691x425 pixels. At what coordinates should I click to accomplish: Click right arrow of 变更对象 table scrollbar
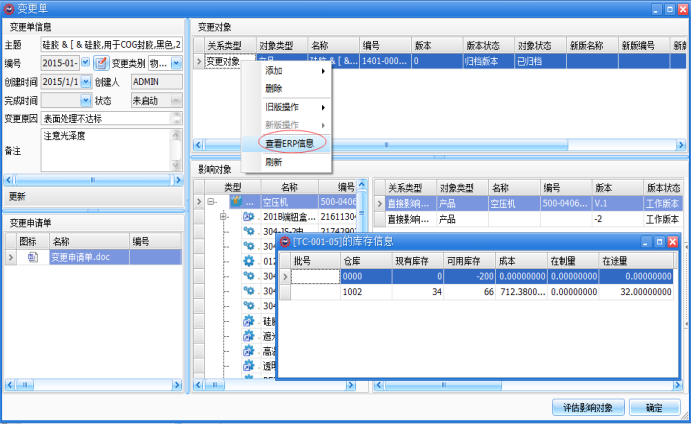681,145
